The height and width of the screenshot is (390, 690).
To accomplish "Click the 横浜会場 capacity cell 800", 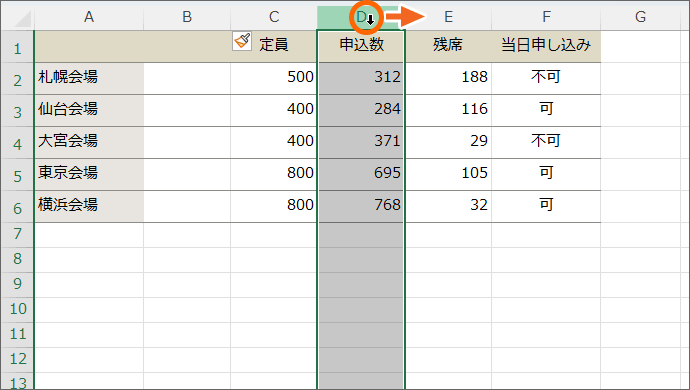I will click(274, 207).
